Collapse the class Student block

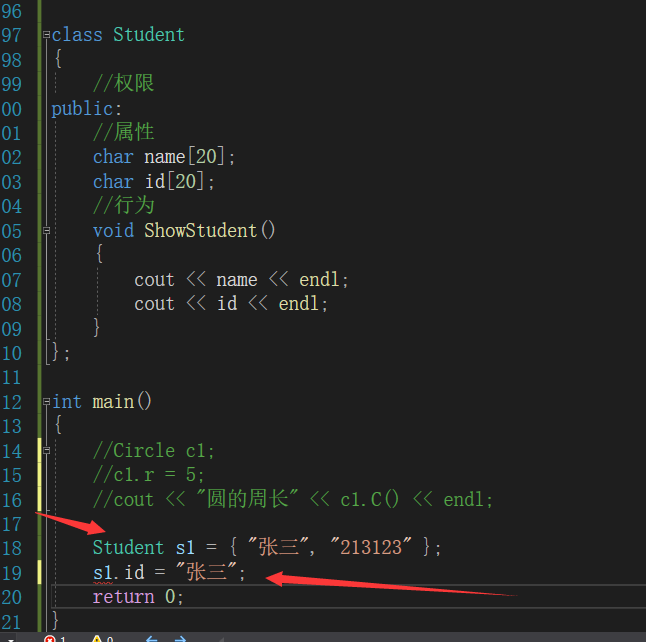pos(46,35)
